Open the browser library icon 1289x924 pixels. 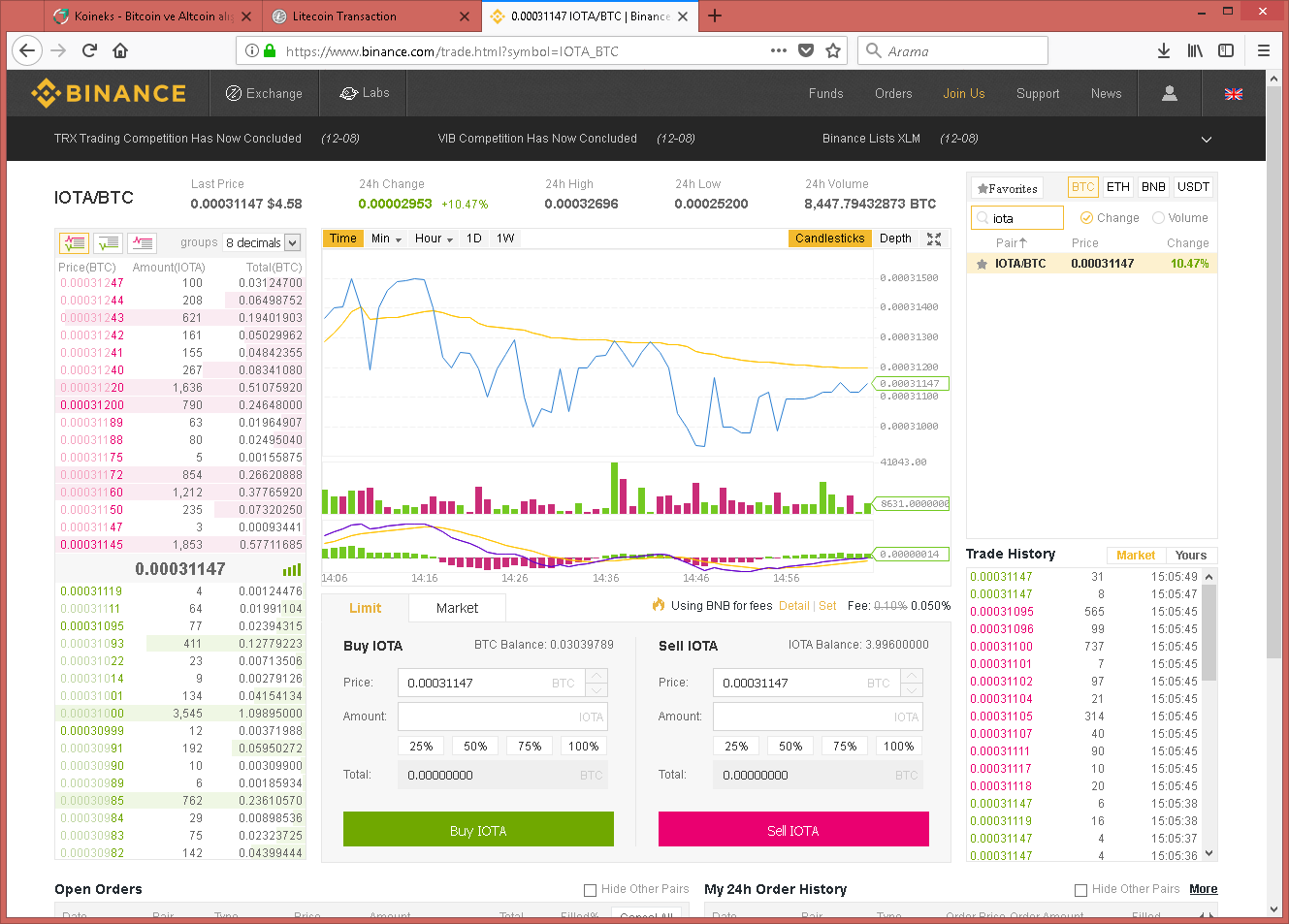(x=1195, y=50)
